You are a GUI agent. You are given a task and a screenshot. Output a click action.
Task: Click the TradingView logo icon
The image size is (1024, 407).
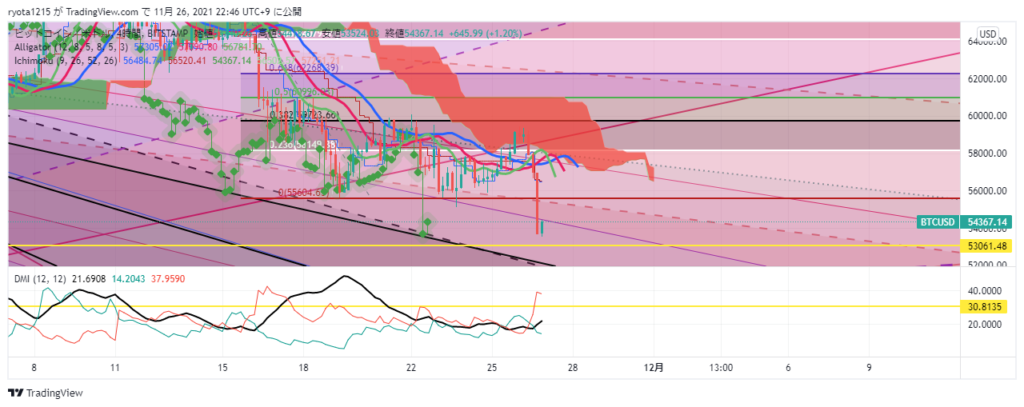pyautogui.click(x=15, y=393)
